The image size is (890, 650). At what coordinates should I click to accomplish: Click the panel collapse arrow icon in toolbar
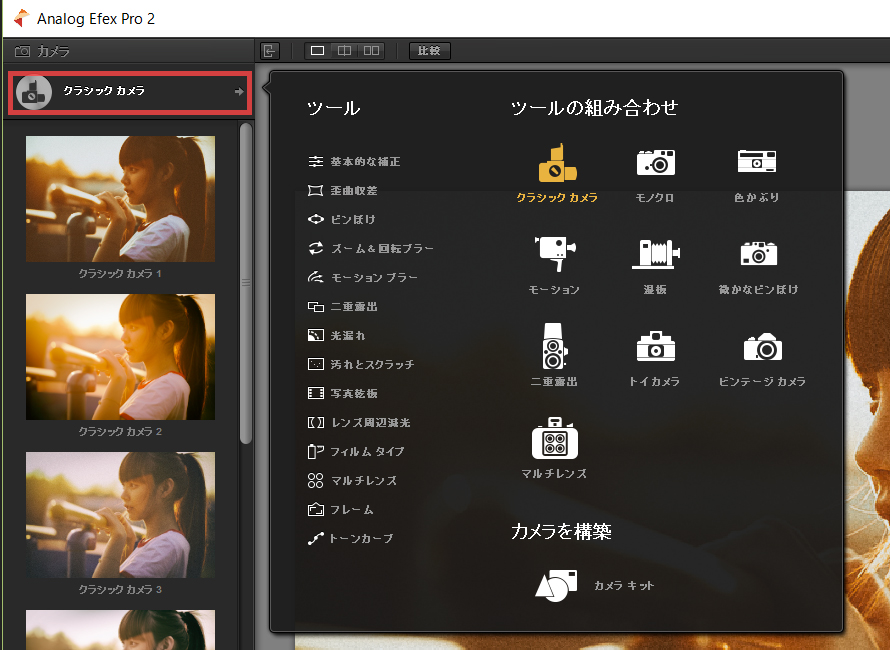[x=270, y=51]
